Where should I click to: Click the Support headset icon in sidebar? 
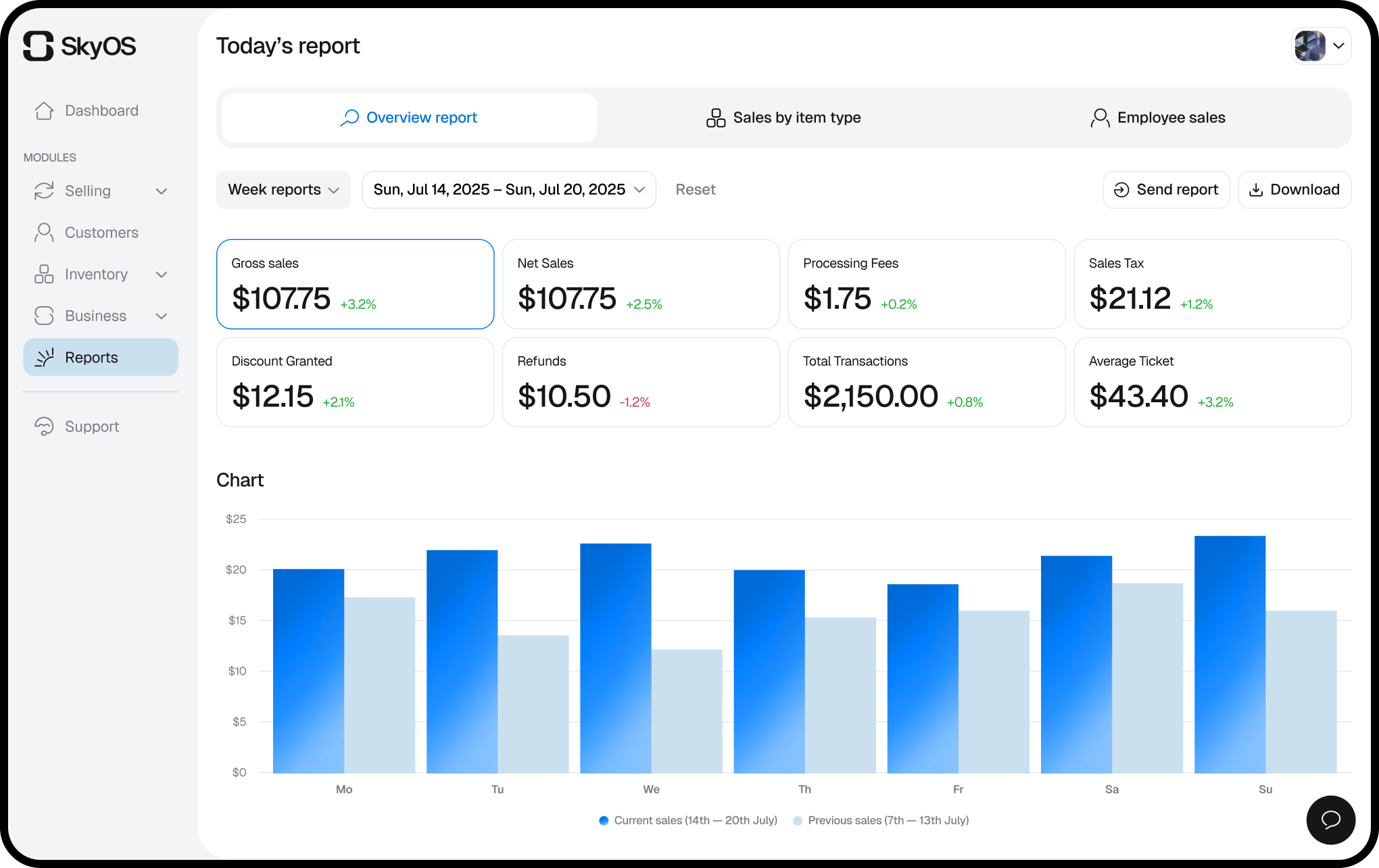point(44,427)
